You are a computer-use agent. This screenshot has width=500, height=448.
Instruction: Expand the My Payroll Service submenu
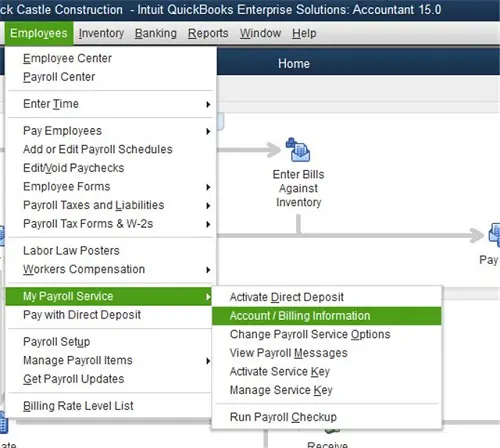pyautogui.click(x=109, y=296)
